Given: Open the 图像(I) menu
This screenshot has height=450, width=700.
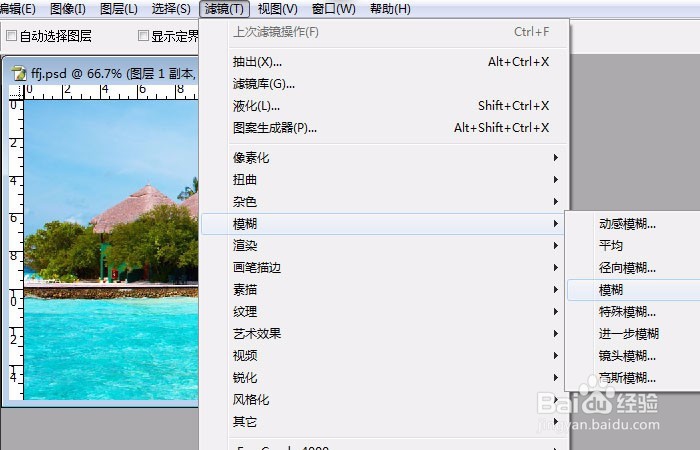Looking at the screenshot, I should [x=68, y=8].
